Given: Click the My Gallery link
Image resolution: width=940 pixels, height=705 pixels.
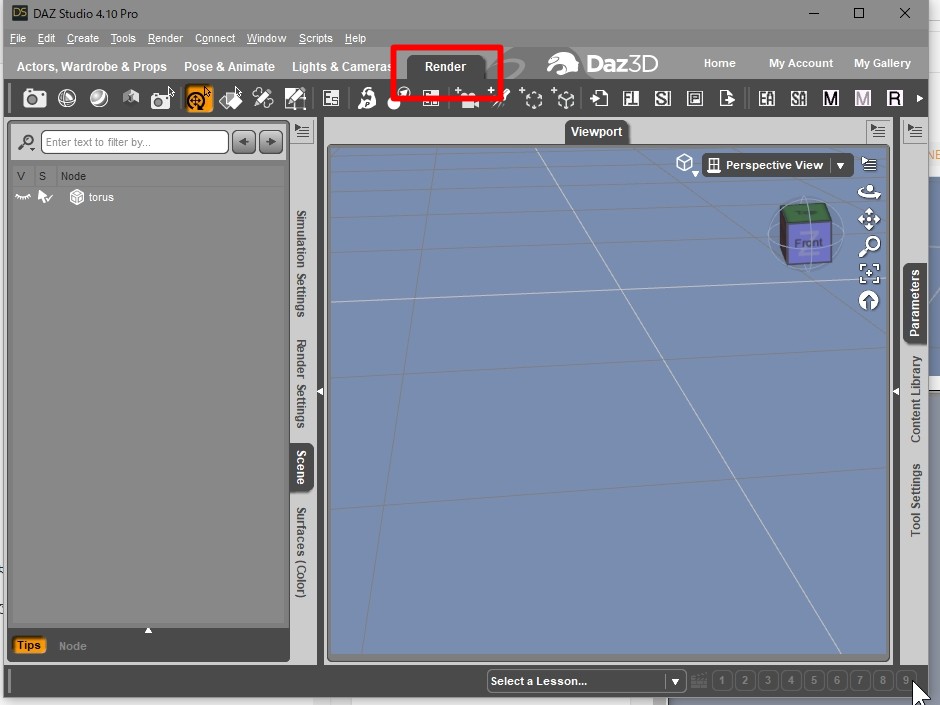Looking at the screenshot, I should click(882, 63).
